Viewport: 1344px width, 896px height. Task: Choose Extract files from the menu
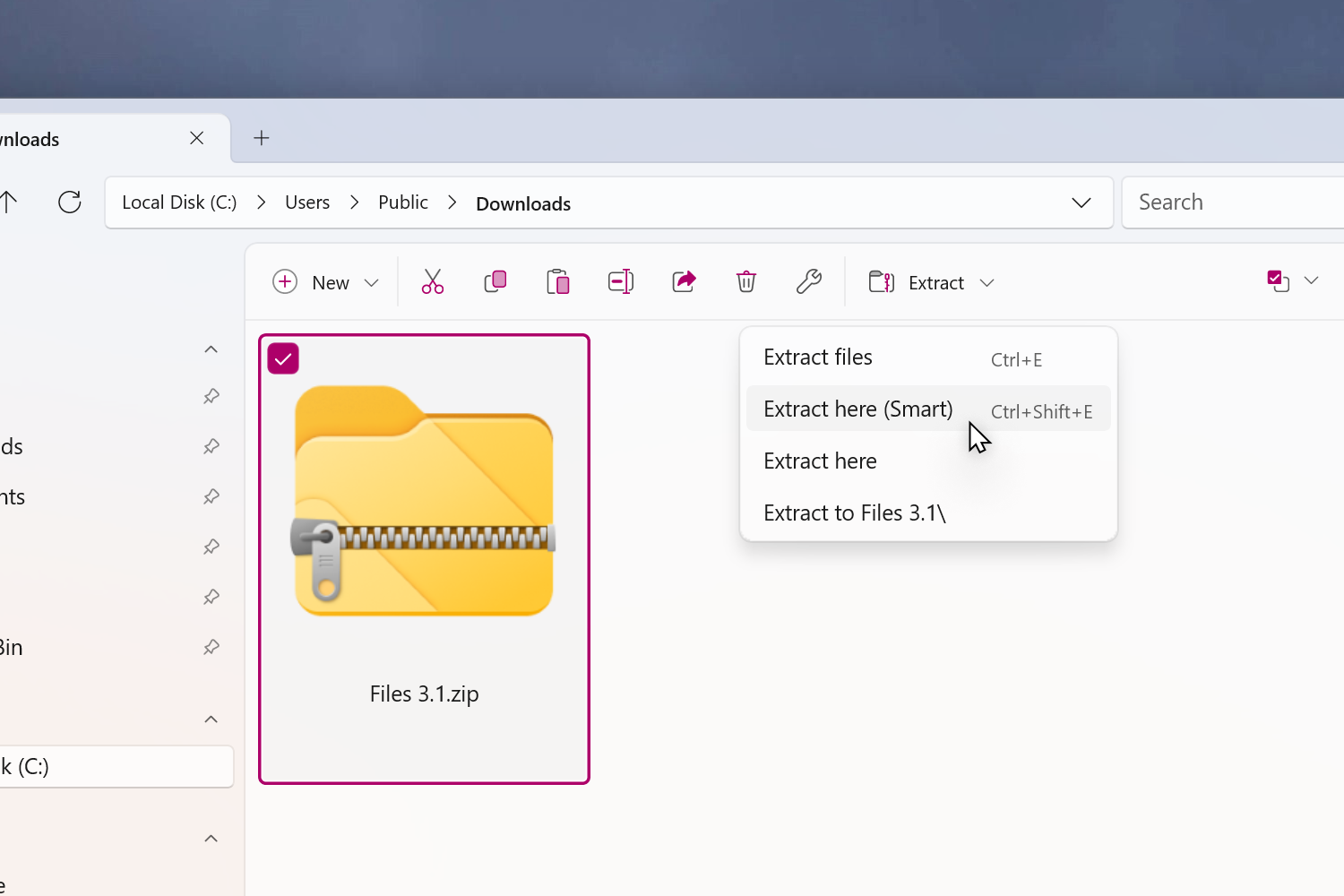(818, 358)
